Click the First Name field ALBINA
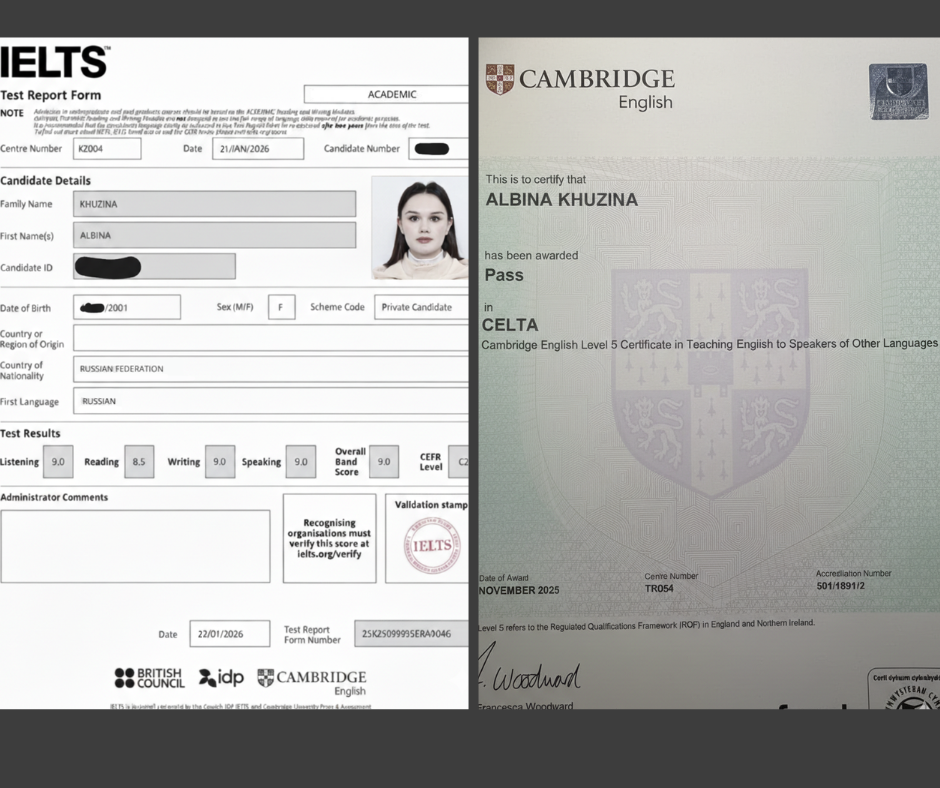This screenshot has width=940, height=788. 215,235
